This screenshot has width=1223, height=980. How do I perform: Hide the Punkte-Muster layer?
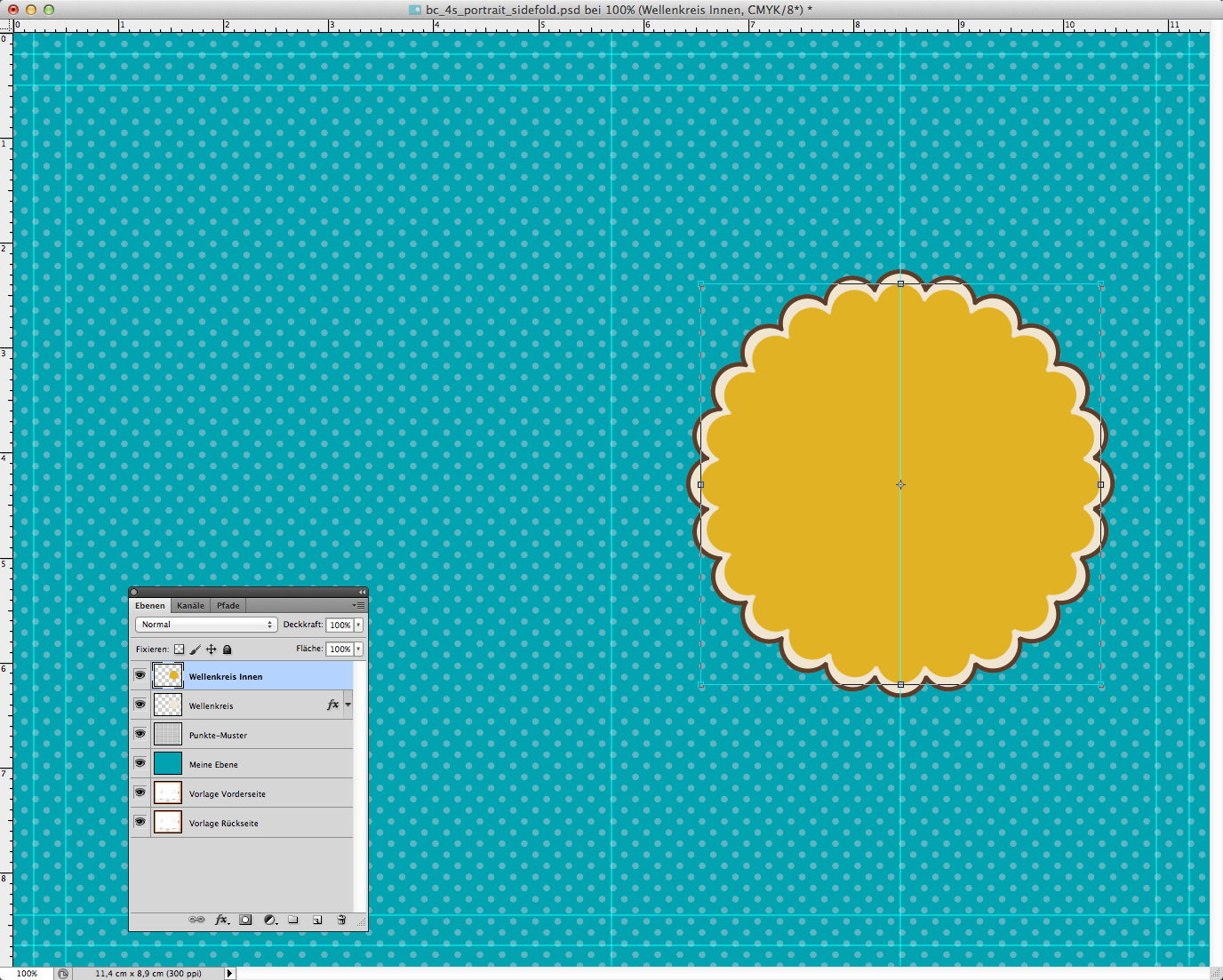pos(140,734)
